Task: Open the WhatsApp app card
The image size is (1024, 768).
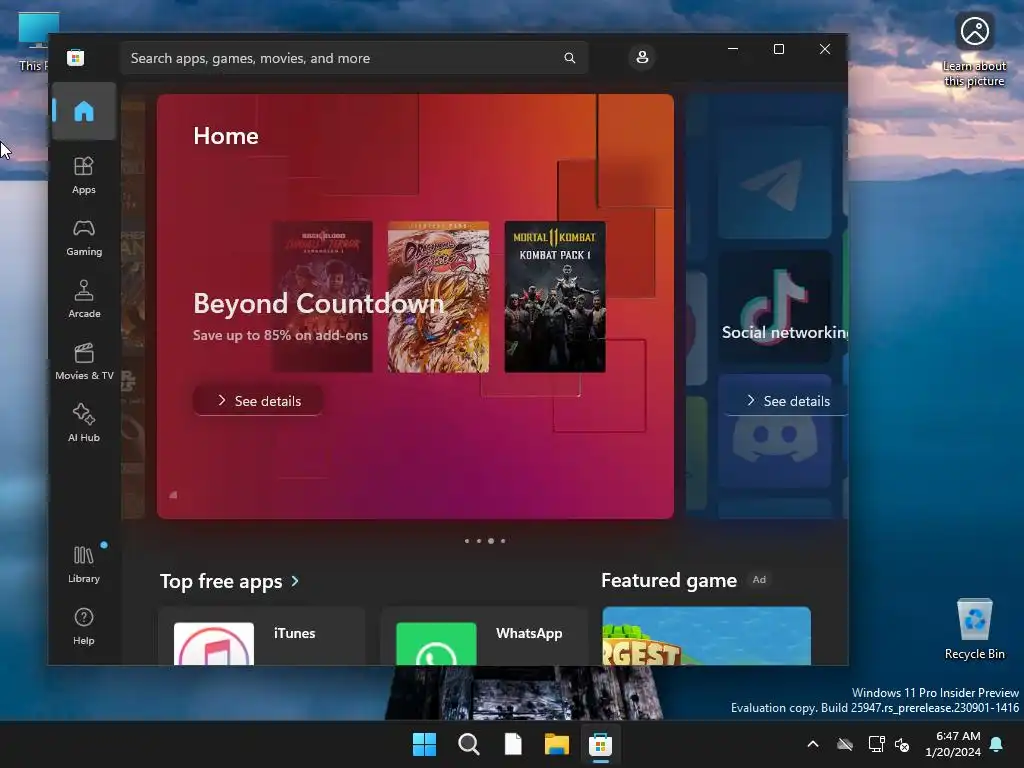Action: [x=484, y=637]
